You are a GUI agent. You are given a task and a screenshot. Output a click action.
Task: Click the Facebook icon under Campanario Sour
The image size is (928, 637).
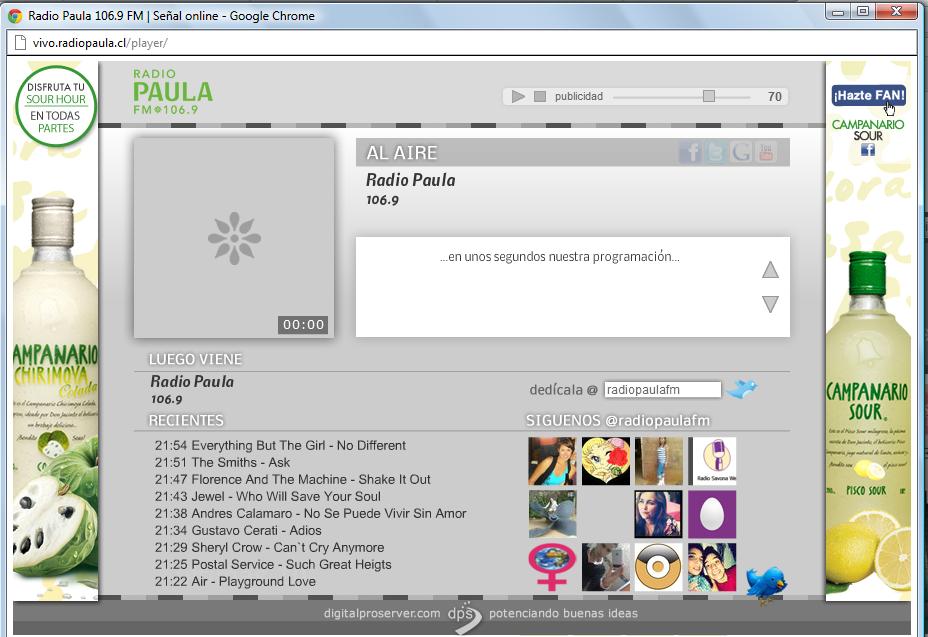pyautogui.click(x=868, y=150)
